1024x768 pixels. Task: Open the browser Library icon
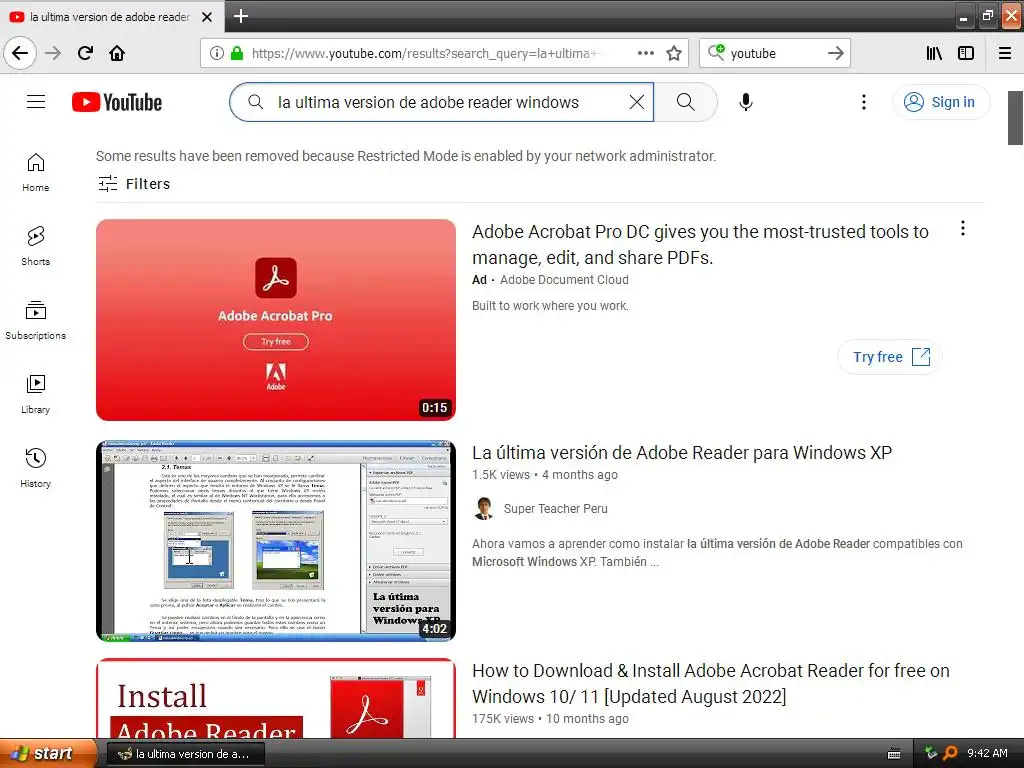pyautogui.click(x=934, y=53)
